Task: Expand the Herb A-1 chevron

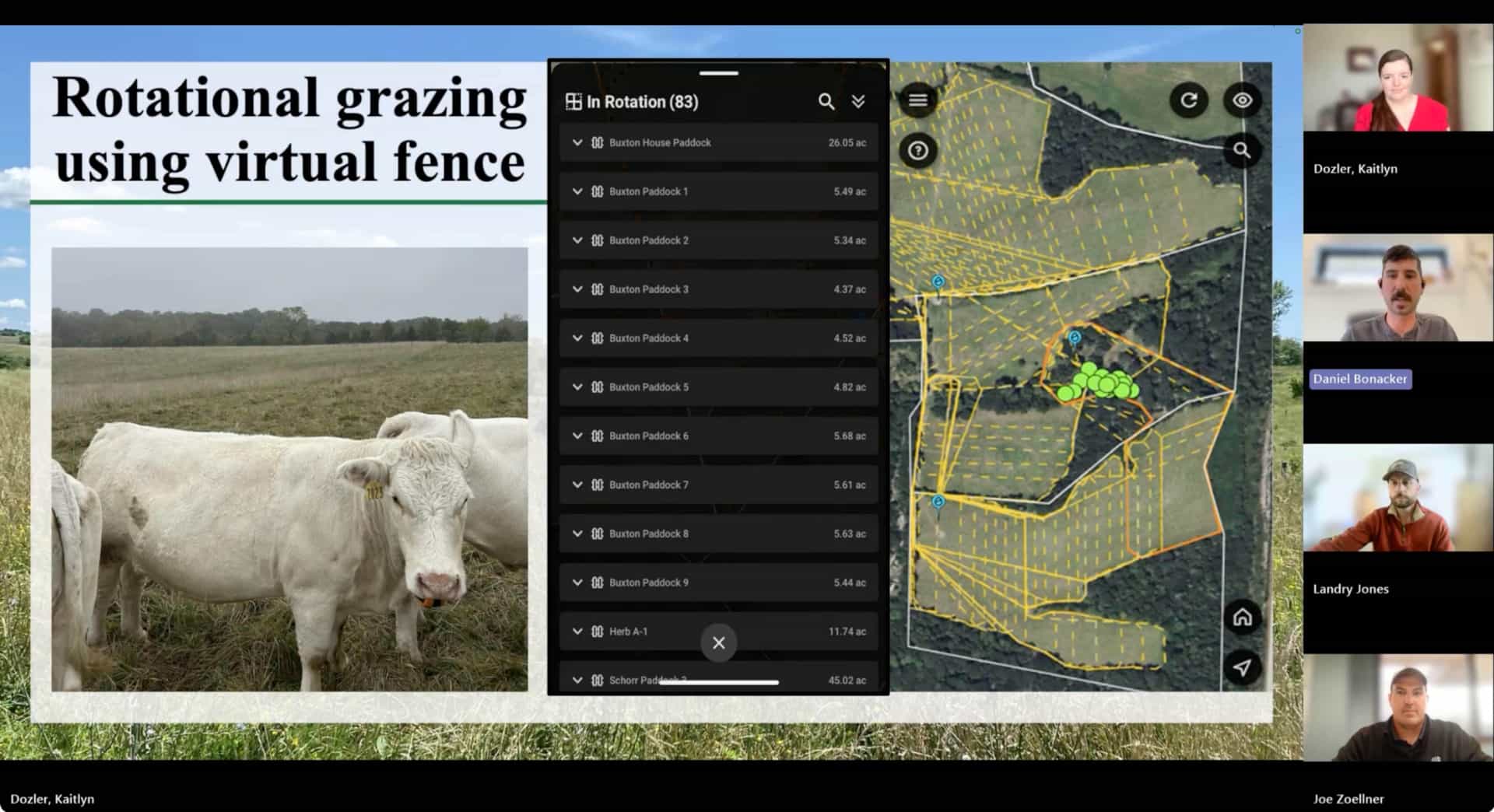Action: coord(577,632)
